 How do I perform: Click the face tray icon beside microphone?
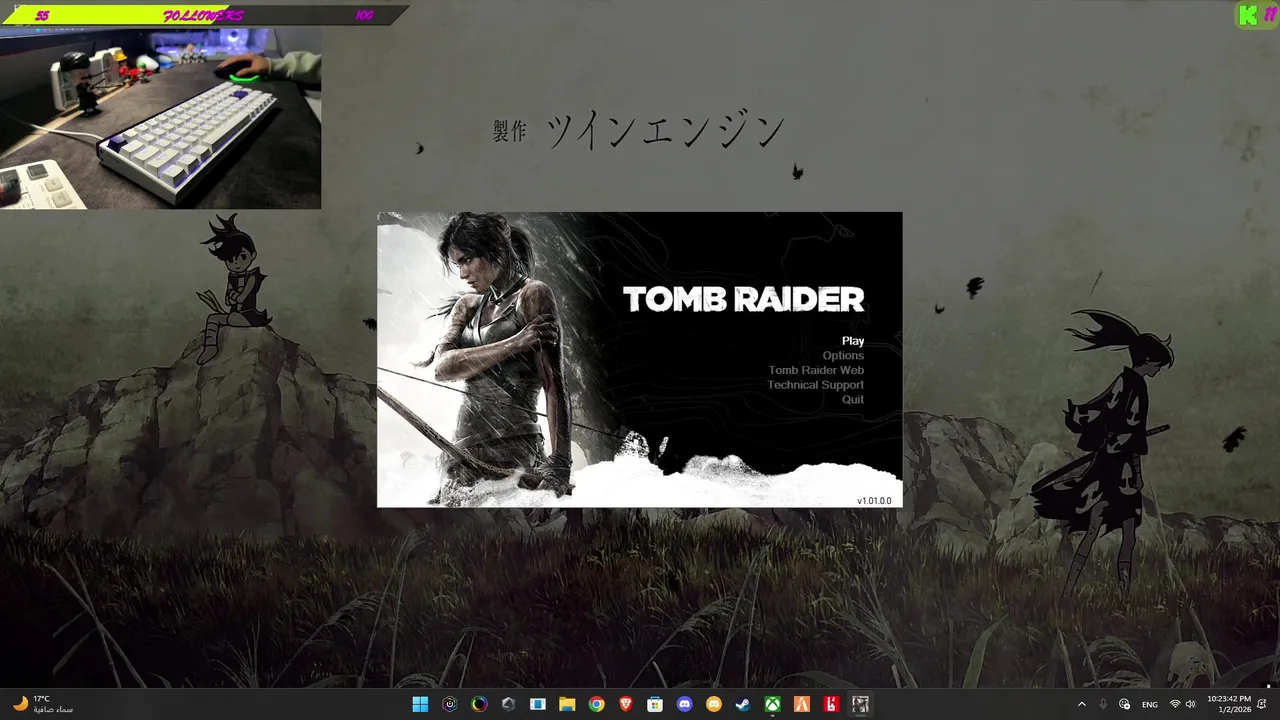point(1125,704)
